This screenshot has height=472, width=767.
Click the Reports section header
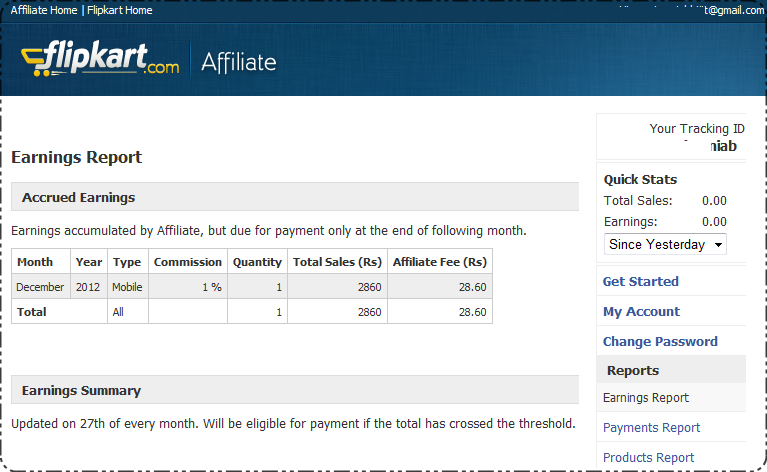pos(671,370)
